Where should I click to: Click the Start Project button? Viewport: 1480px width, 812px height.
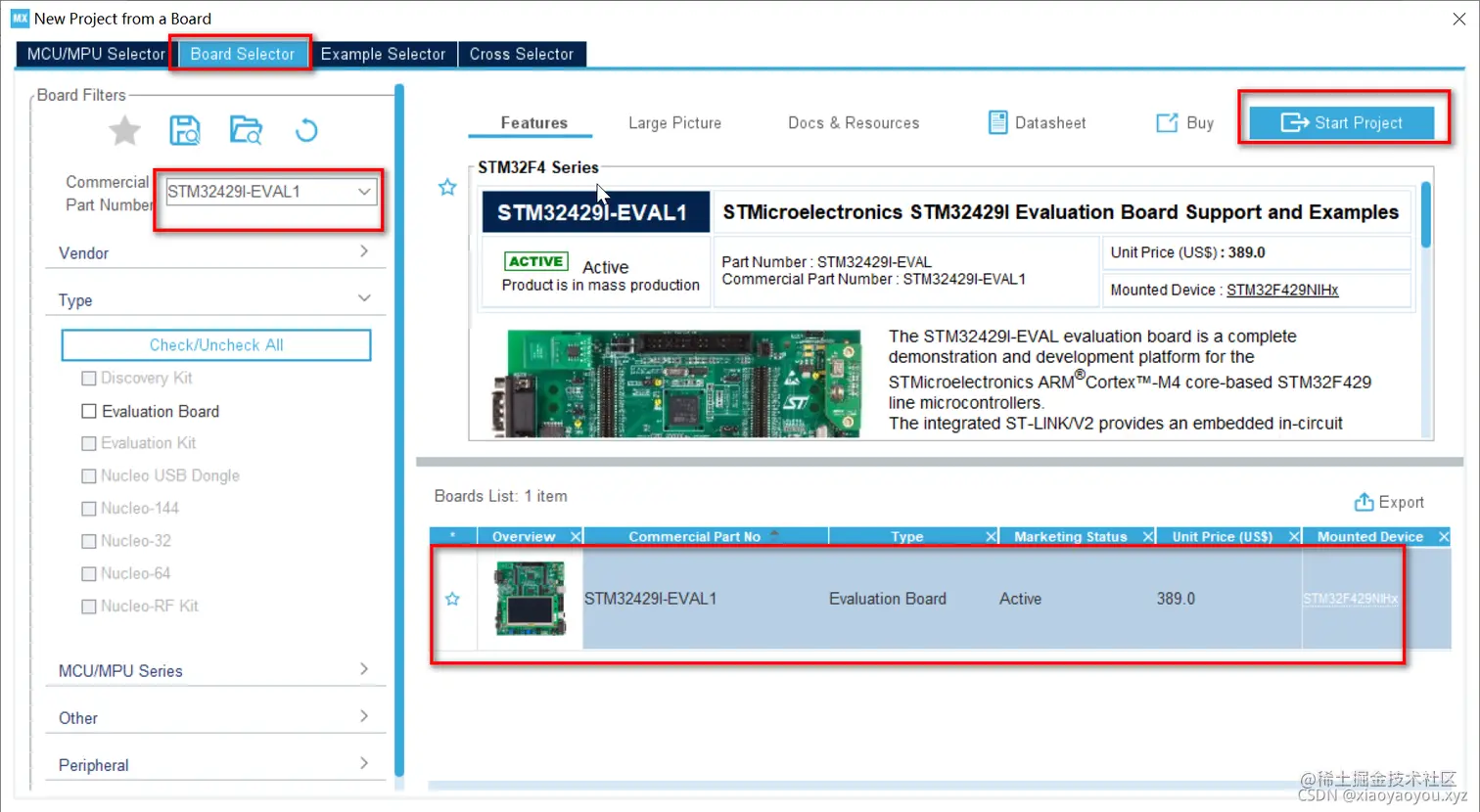1342,122
